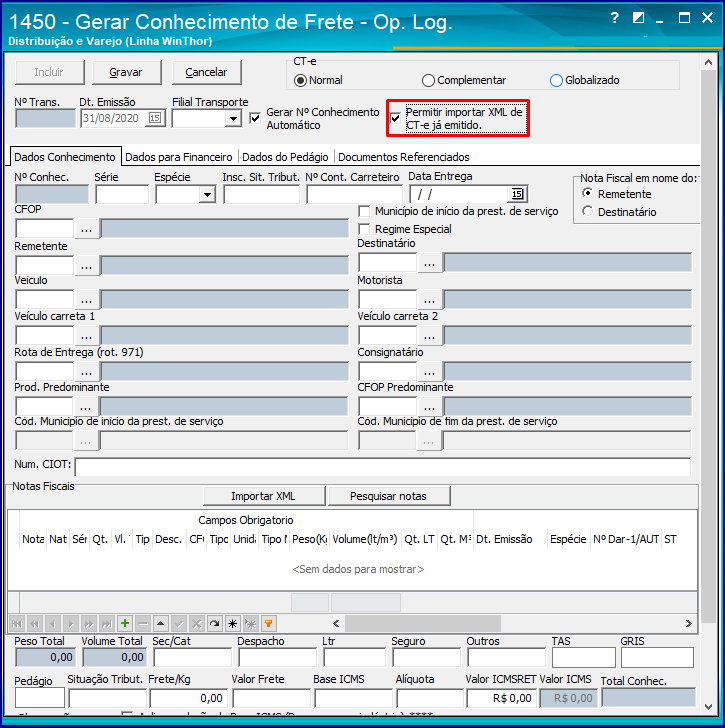
Task: Click Volume(lt/m³) grid column header
Action: click(365, 539)
